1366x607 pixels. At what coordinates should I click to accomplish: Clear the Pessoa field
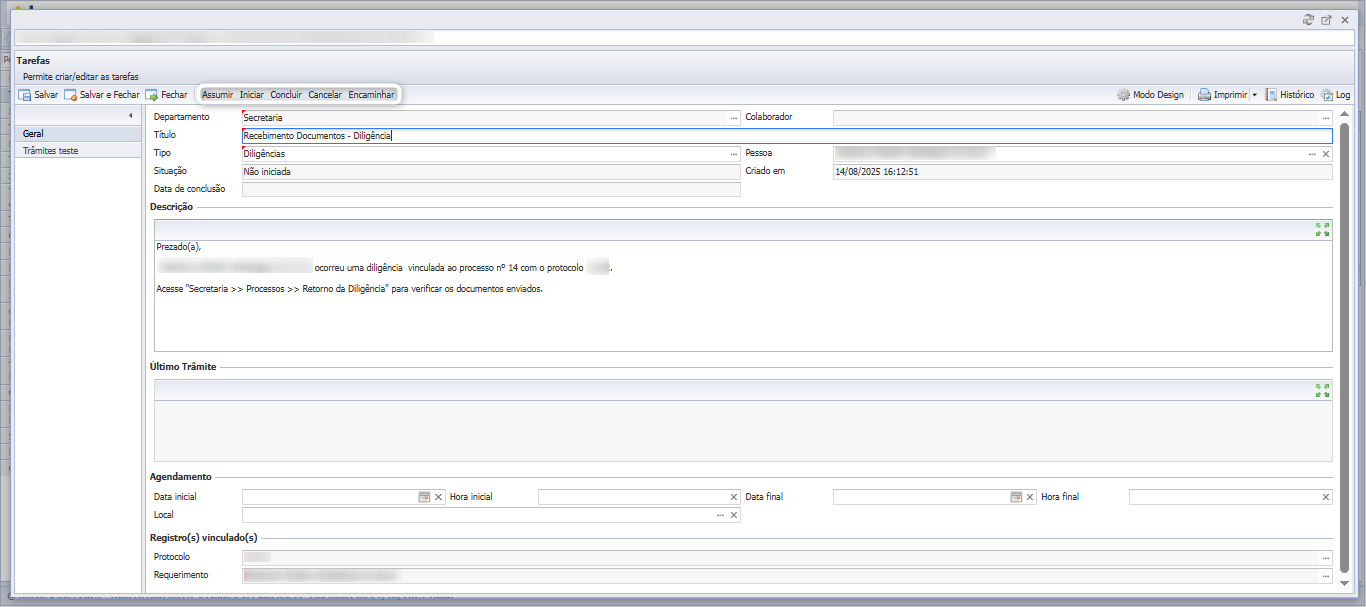(x=1326, y=154)
